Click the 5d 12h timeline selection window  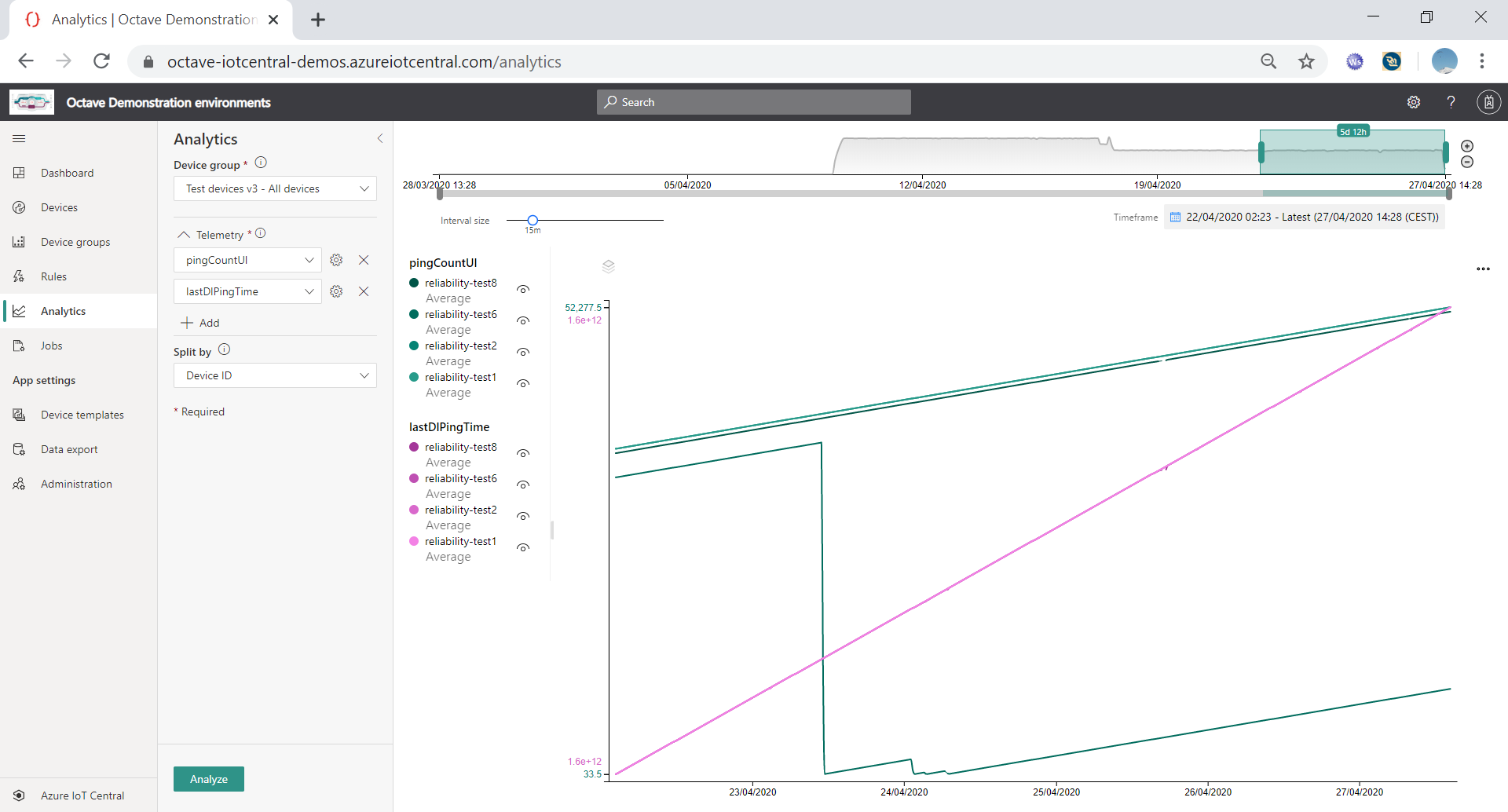pos(1352,152)
